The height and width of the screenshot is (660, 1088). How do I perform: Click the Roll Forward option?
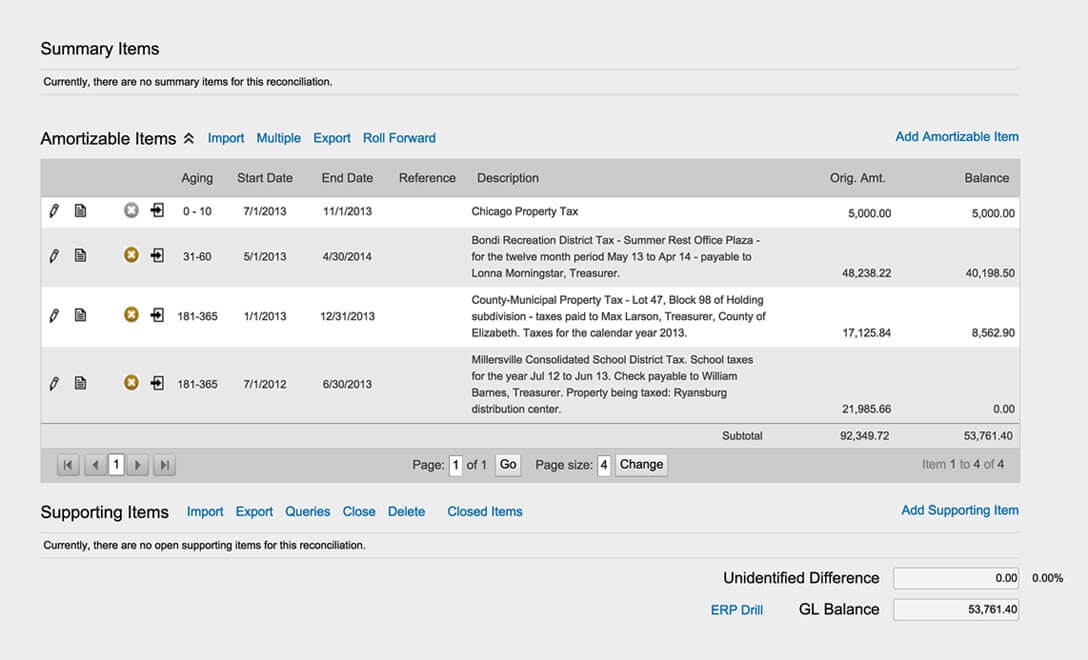coord(399,138)
